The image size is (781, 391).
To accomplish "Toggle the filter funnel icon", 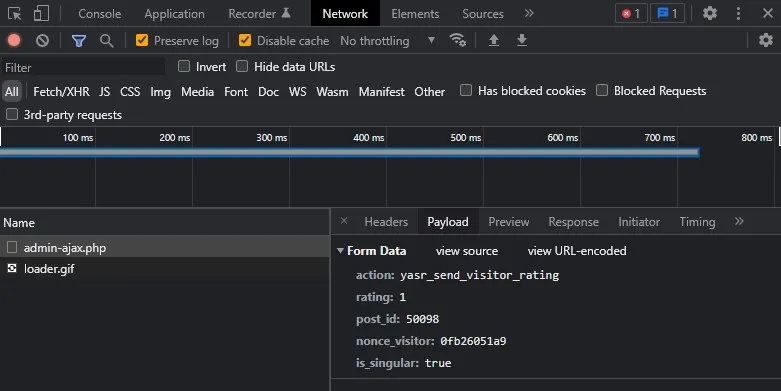I will [79, 41].
